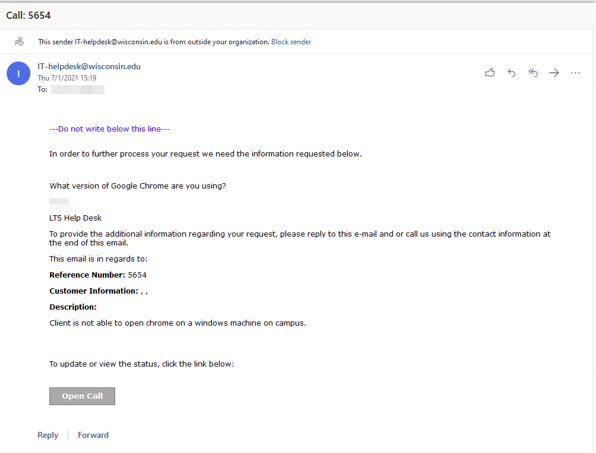Click sender address IT-helpdesk@wisconsin.edu
This screenshot has height=453, width=596.
click(89, 67)
